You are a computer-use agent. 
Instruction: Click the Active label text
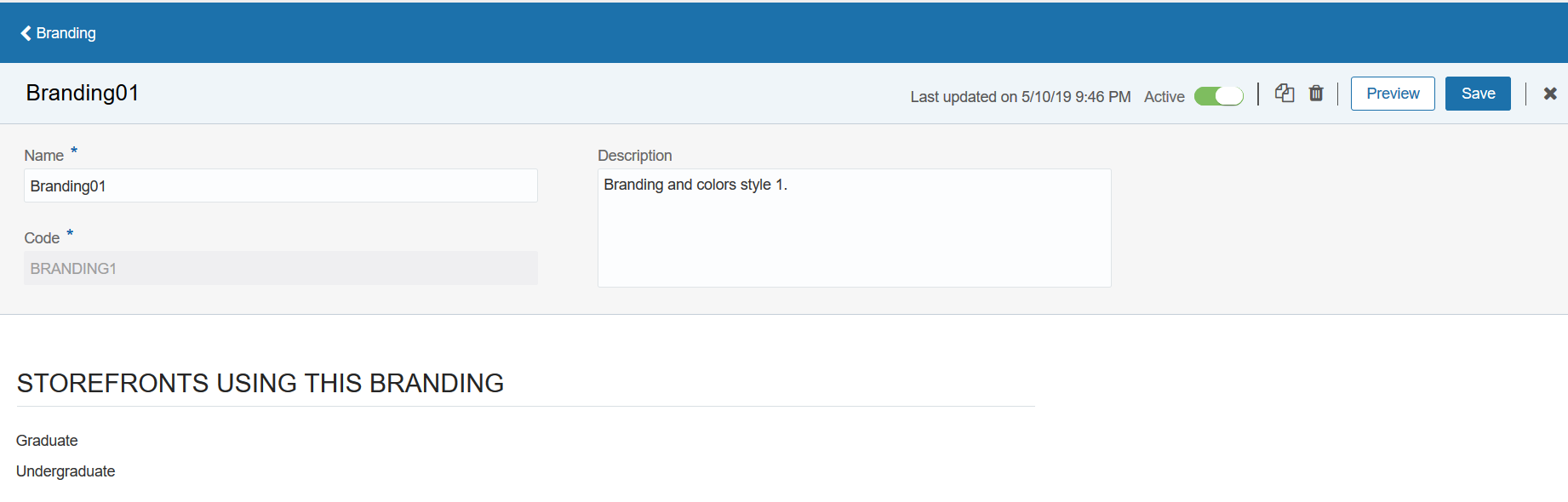1164,97
